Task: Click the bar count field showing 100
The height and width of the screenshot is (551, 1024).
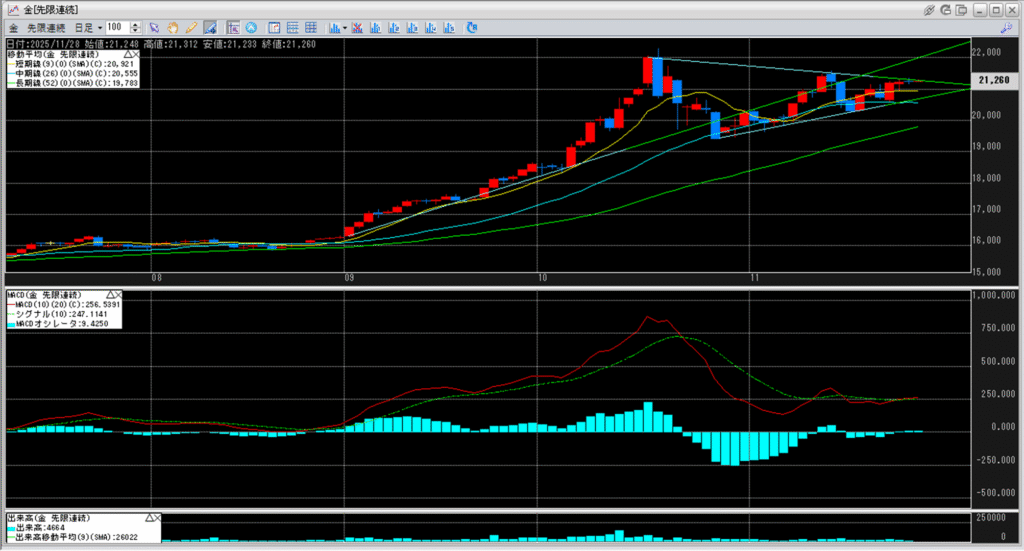Action: pos(115,27)
